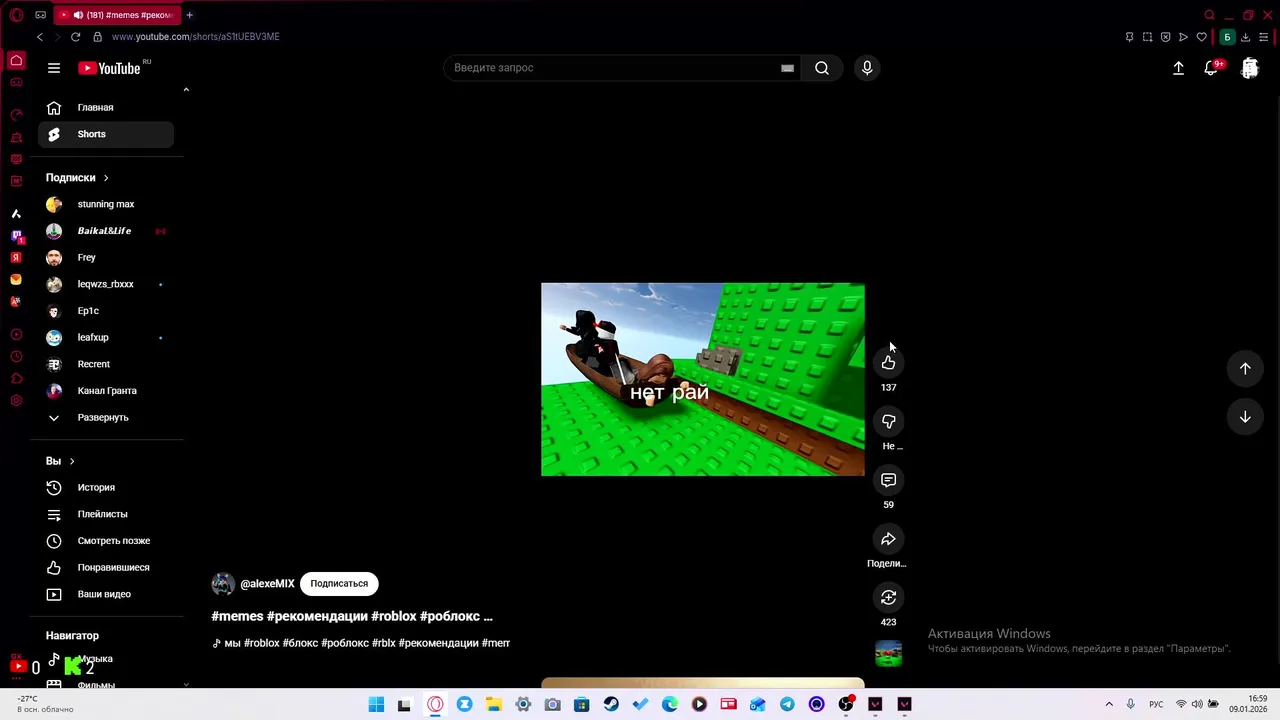Reload the page in the browser
Viewport: 1280px width, 720px height.
pos(75,37)
